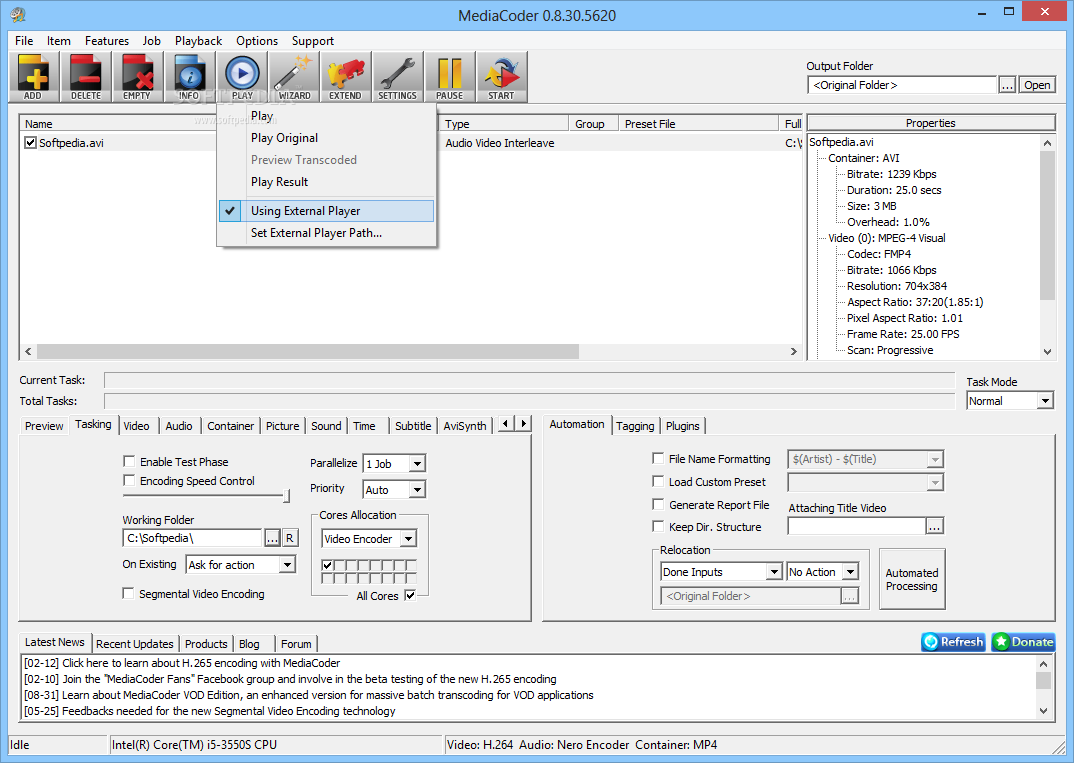Click the Working Folder input field
The image size is (1074, 763).
[x=192, y=538]
